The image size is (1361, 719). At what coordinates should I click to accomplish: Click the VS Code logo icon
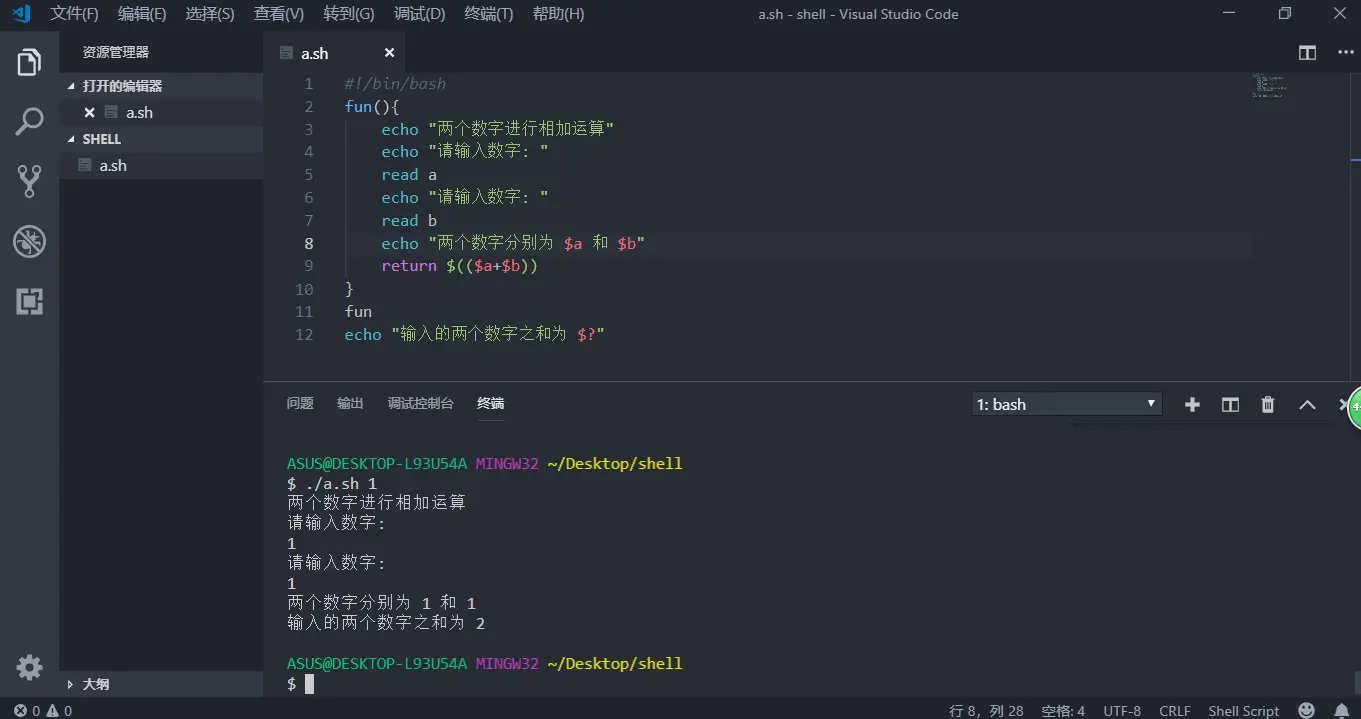point(20,14)
